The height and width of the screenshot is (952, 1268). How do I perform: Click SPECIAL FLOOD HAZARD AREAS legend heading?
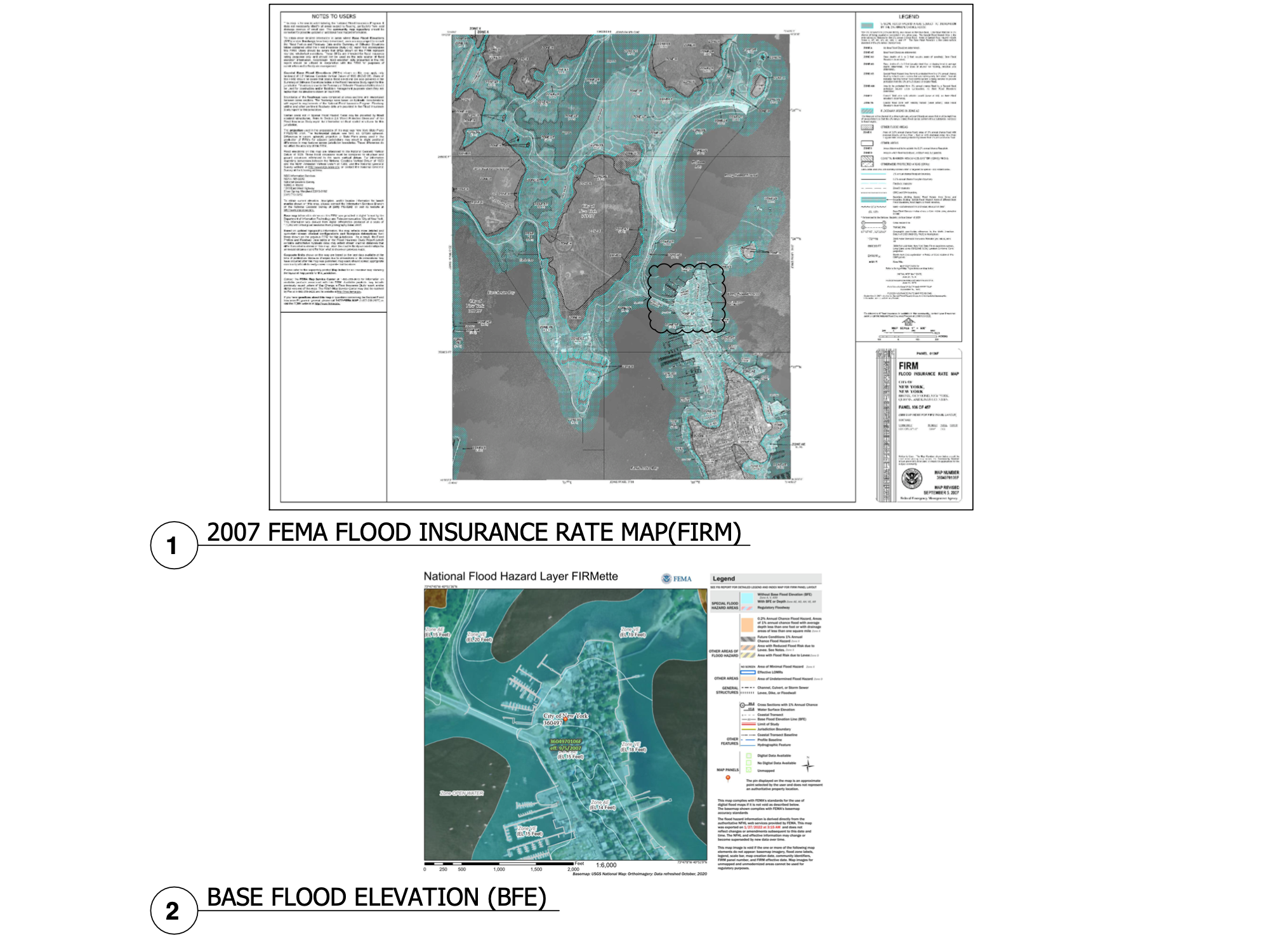(725, 605)
